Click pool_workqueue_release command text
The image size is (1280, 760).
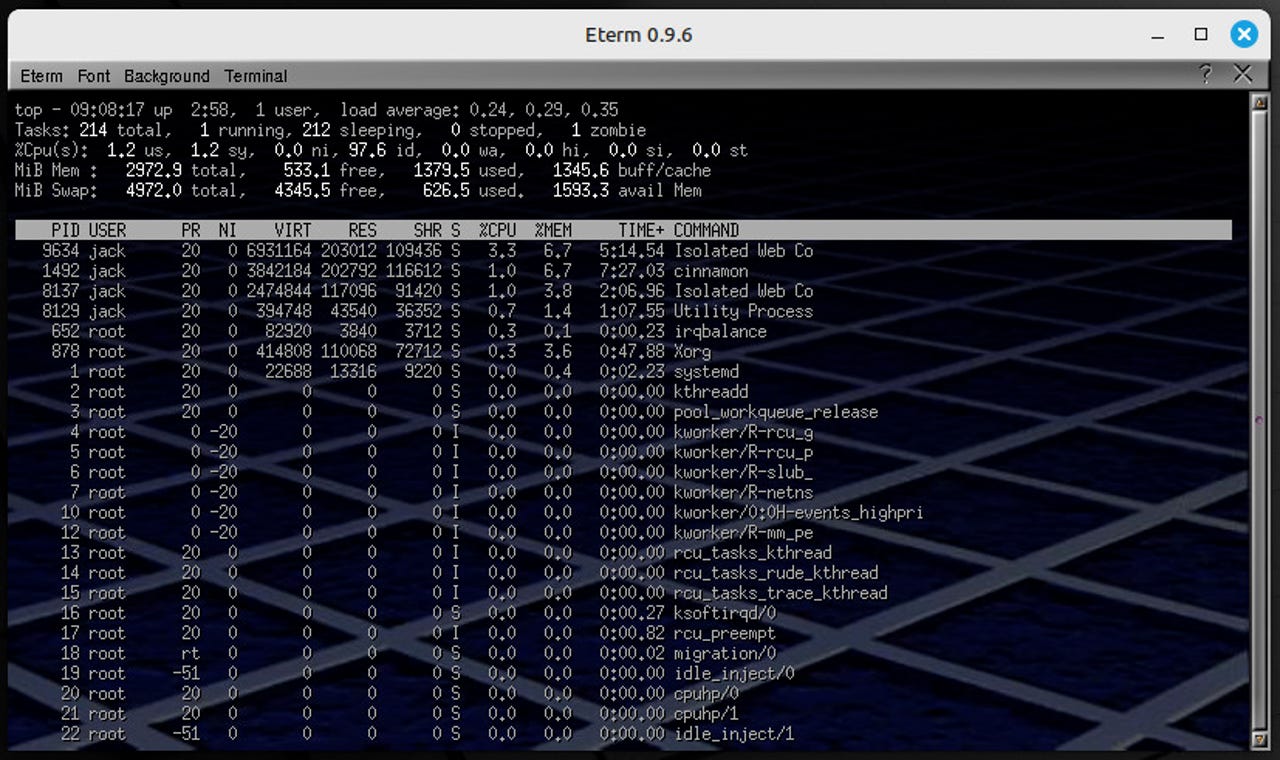(776, 411)
